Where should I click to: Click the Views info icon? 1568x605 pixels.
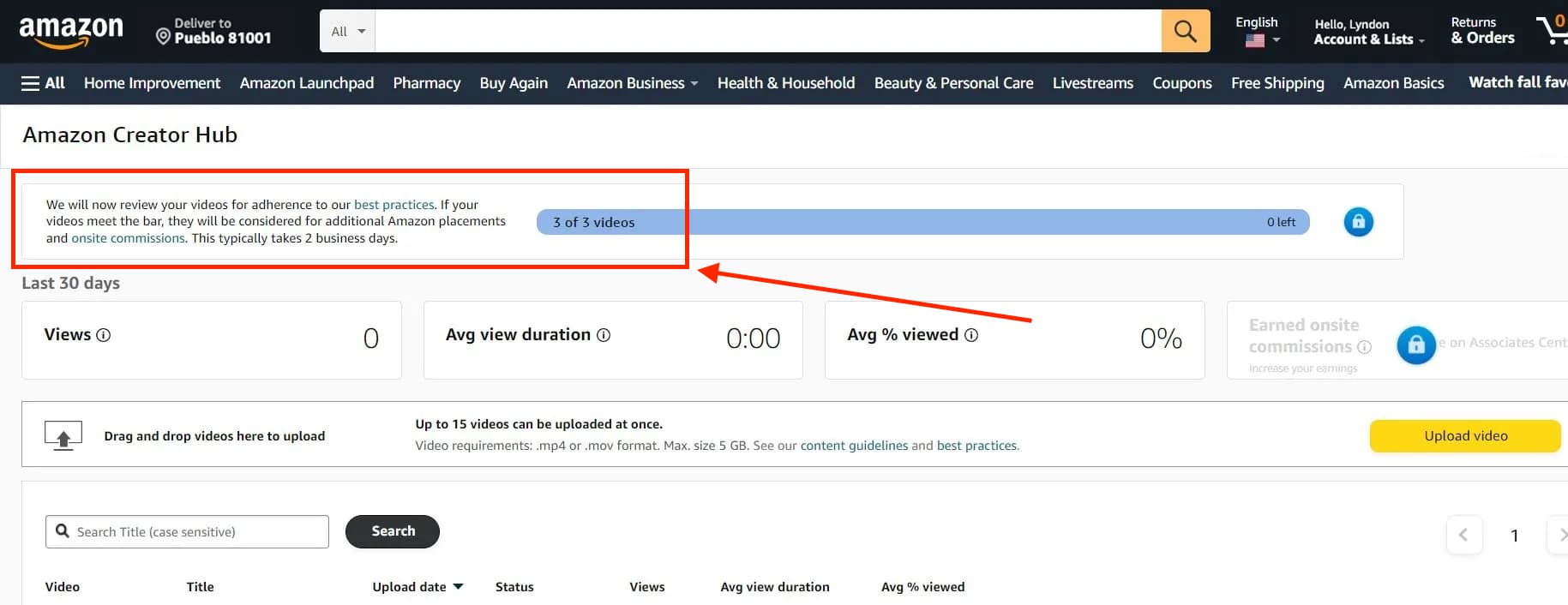104,335
